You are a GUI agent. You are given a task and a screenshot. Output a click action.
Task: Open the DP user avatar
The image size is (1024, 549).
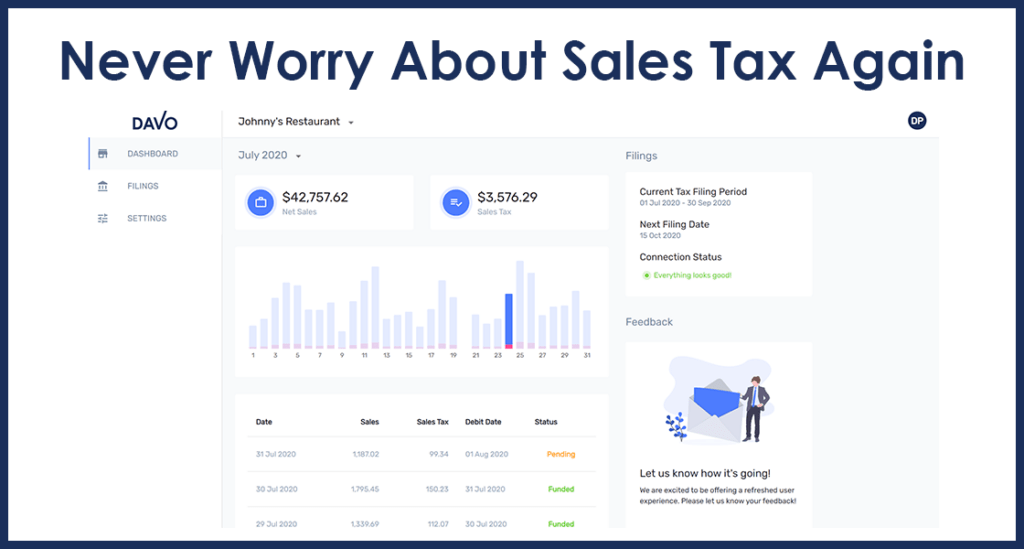[916, 121]
